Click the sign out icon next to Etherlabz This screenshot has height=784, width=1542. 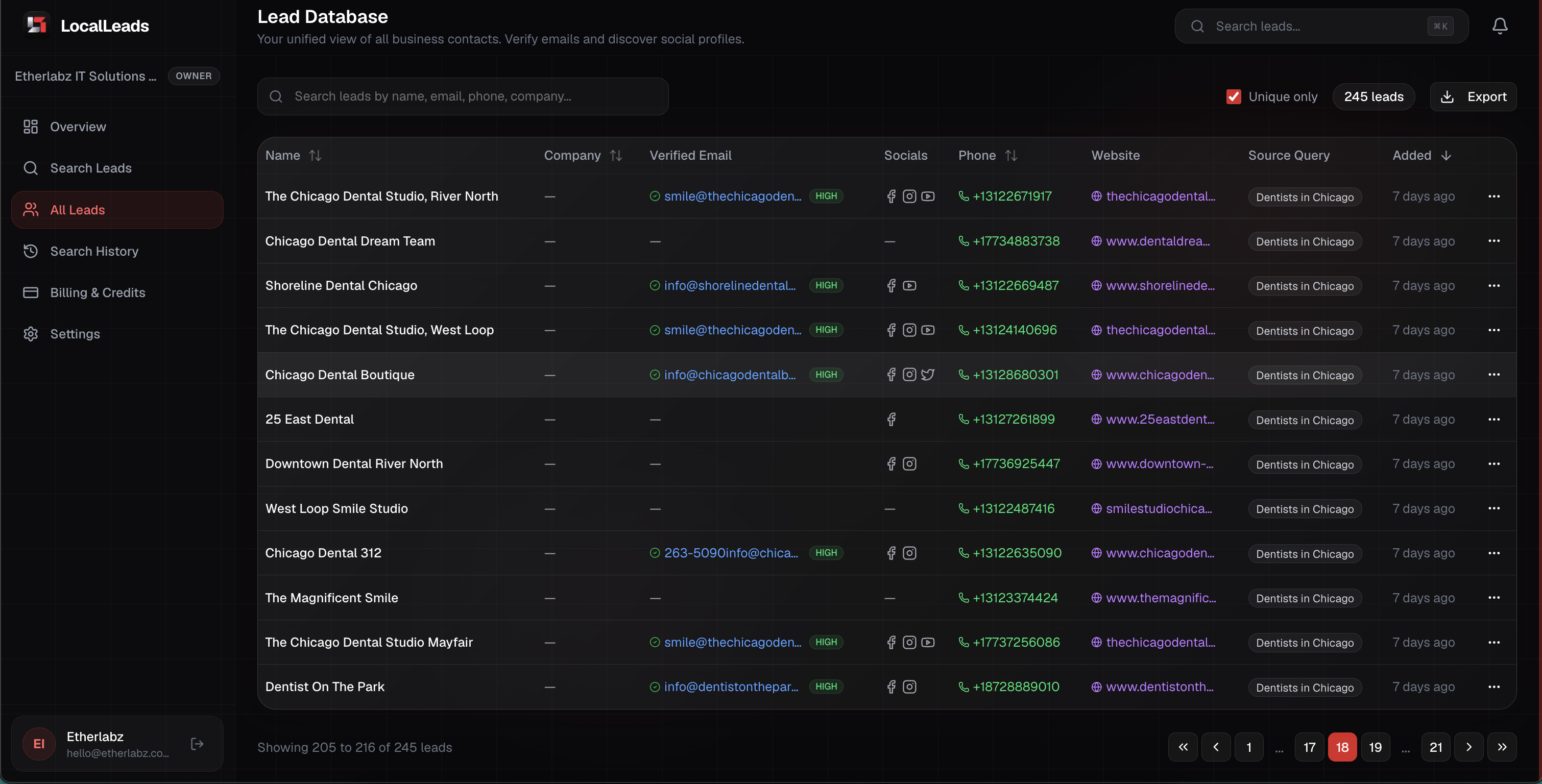[x=197, y=743]
